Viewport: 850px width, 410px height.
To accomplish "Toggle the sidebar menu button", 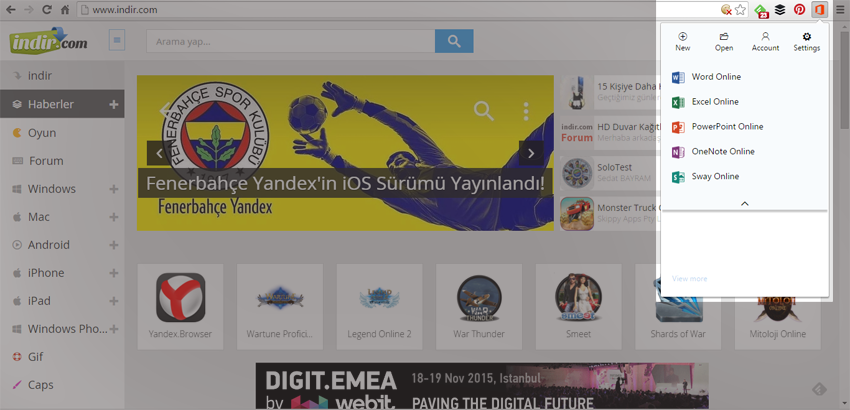I will (117, 40).
